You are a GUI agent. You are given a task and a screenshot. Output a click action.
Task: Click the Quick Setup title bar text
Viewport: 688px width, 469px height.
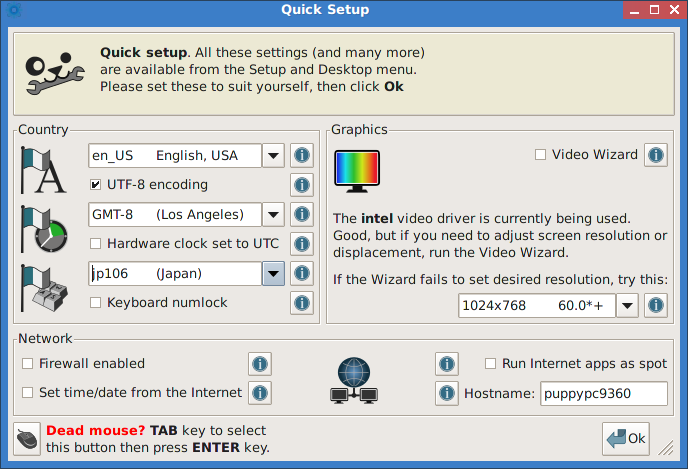325,10
